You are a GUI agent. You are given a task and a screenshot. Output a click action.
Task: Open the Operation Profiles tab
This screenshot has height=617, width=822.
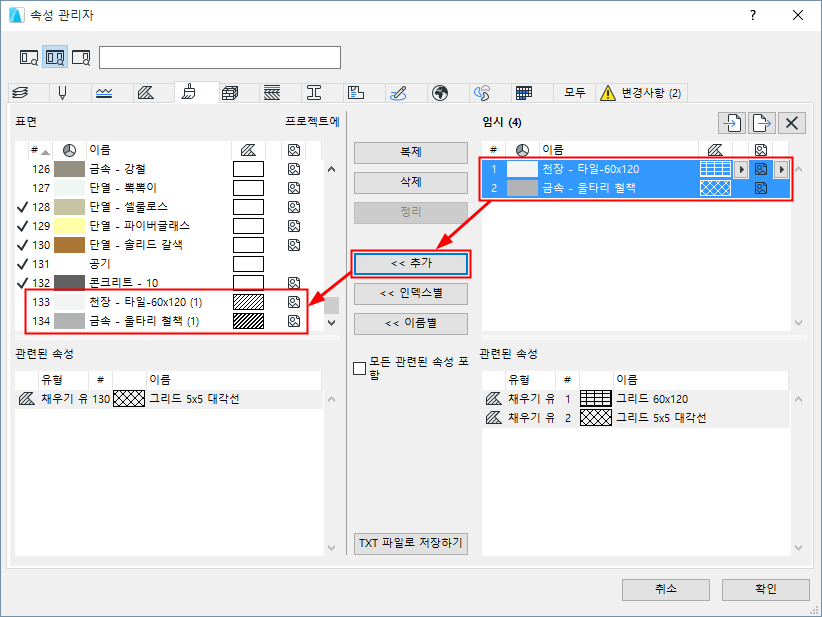tap(482, 93)
